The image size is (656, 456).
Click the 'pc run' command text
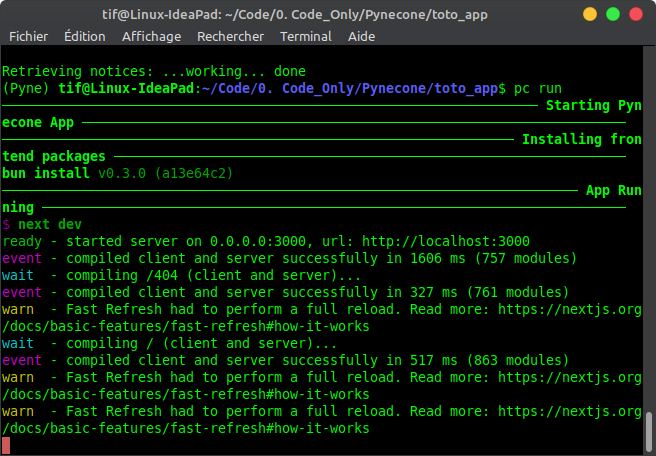tap(538, 88)
